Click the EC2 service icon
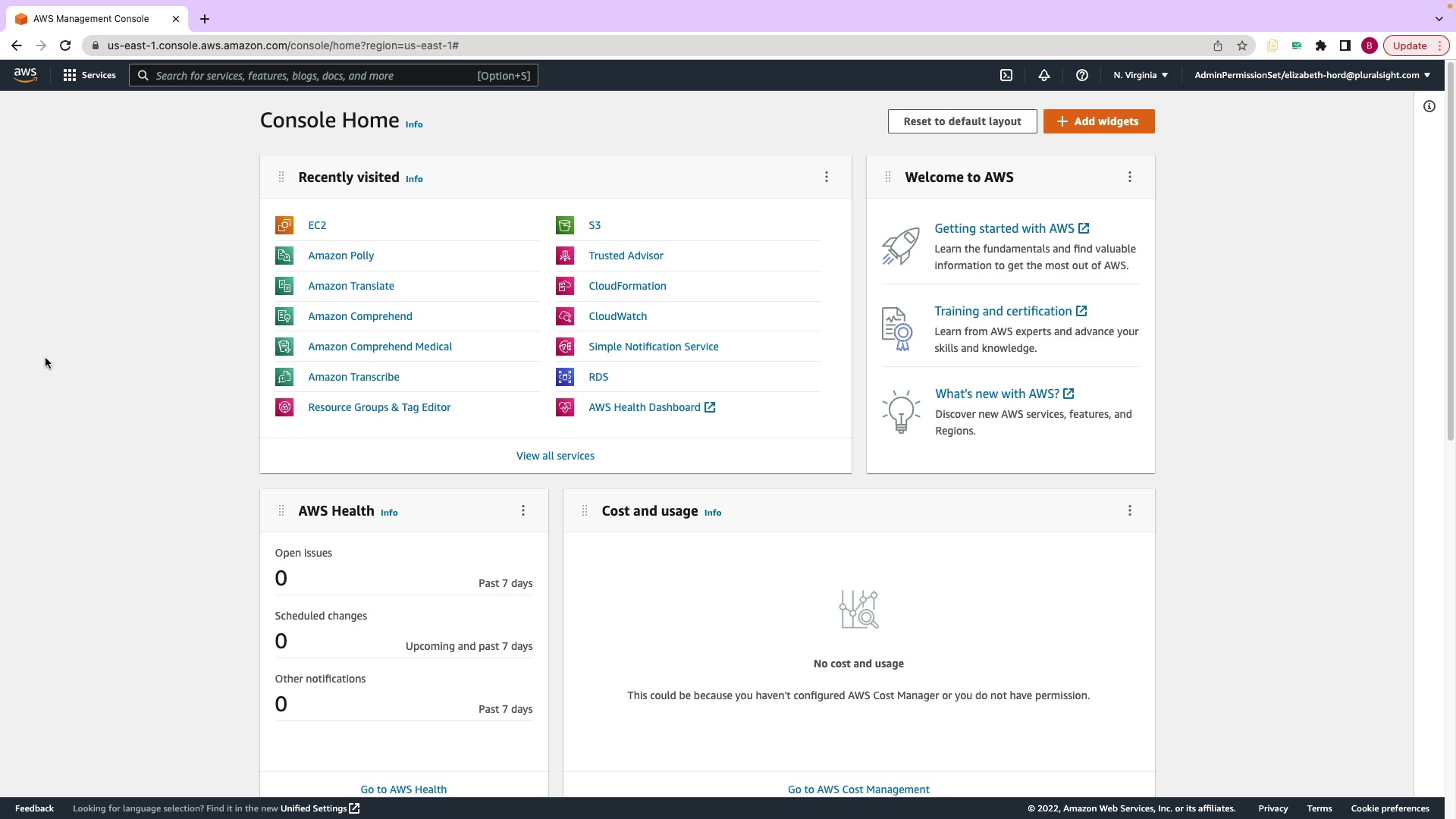1456x819 pixels. (x=284, y=225)
